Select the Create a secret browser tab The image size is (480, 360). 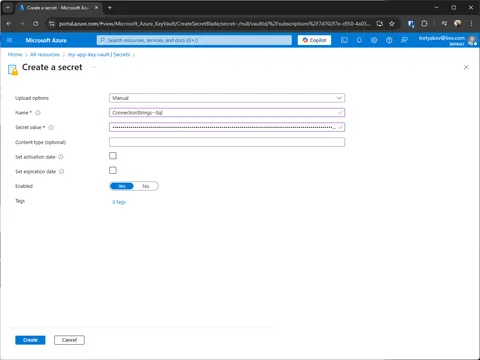click(58, 7)
